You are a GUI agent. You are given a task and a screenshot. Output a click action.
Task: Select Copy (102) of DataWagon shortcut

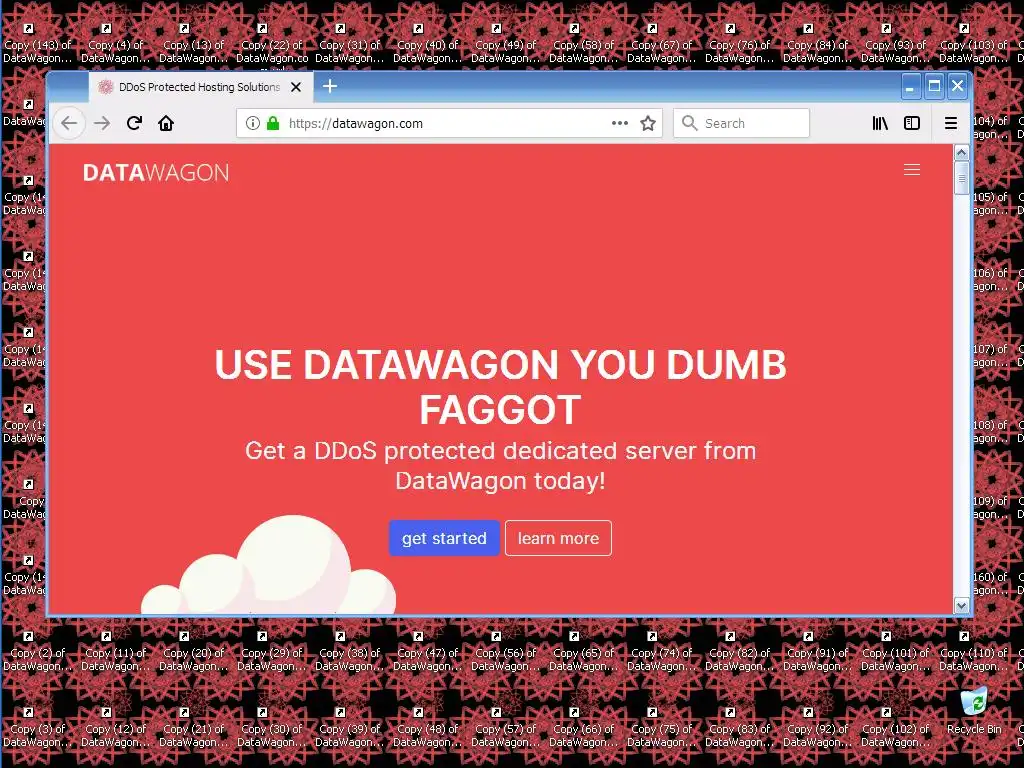pos(895,728)
